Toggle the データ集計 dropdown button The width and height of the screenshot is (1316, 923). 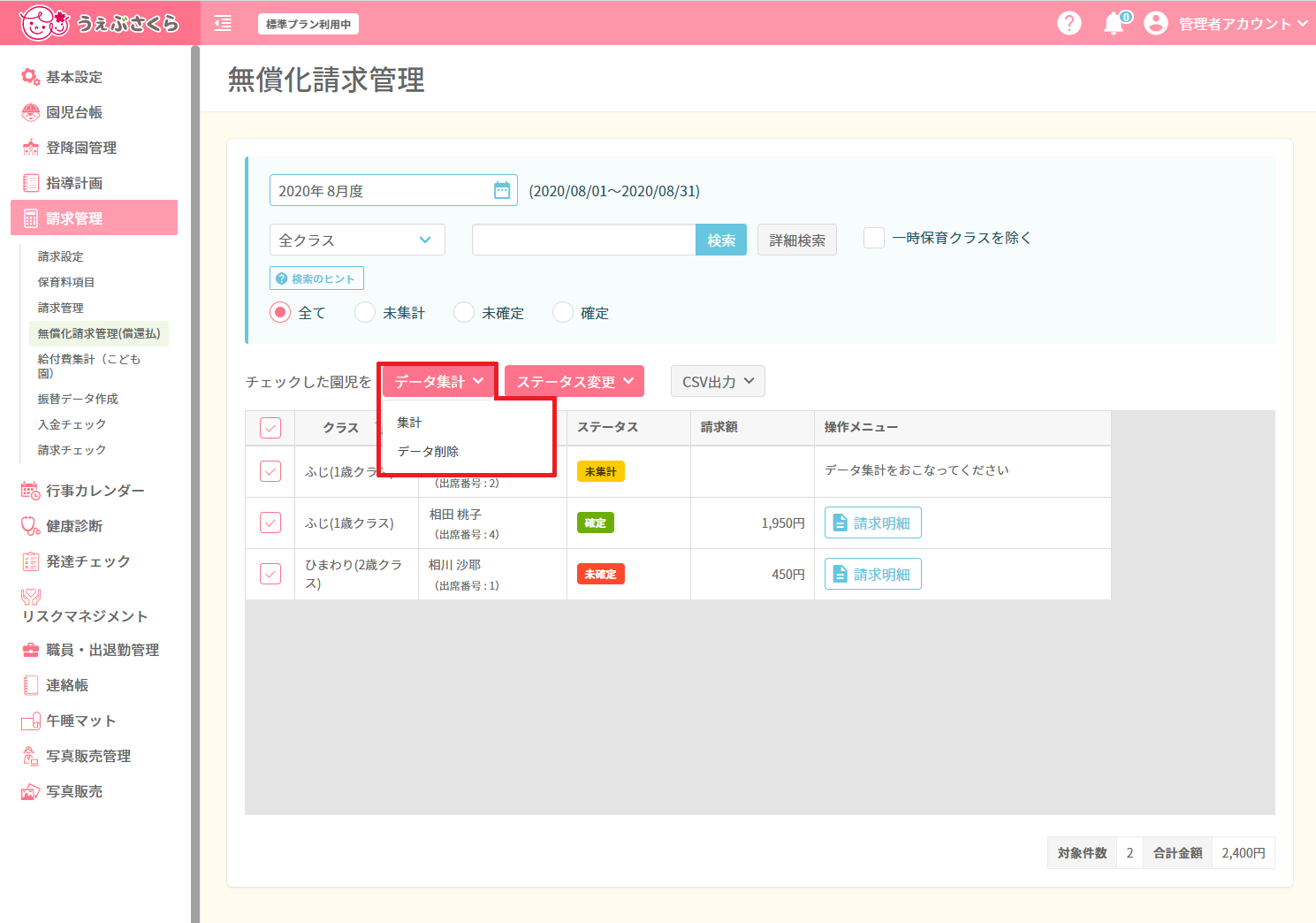(439, 381)
